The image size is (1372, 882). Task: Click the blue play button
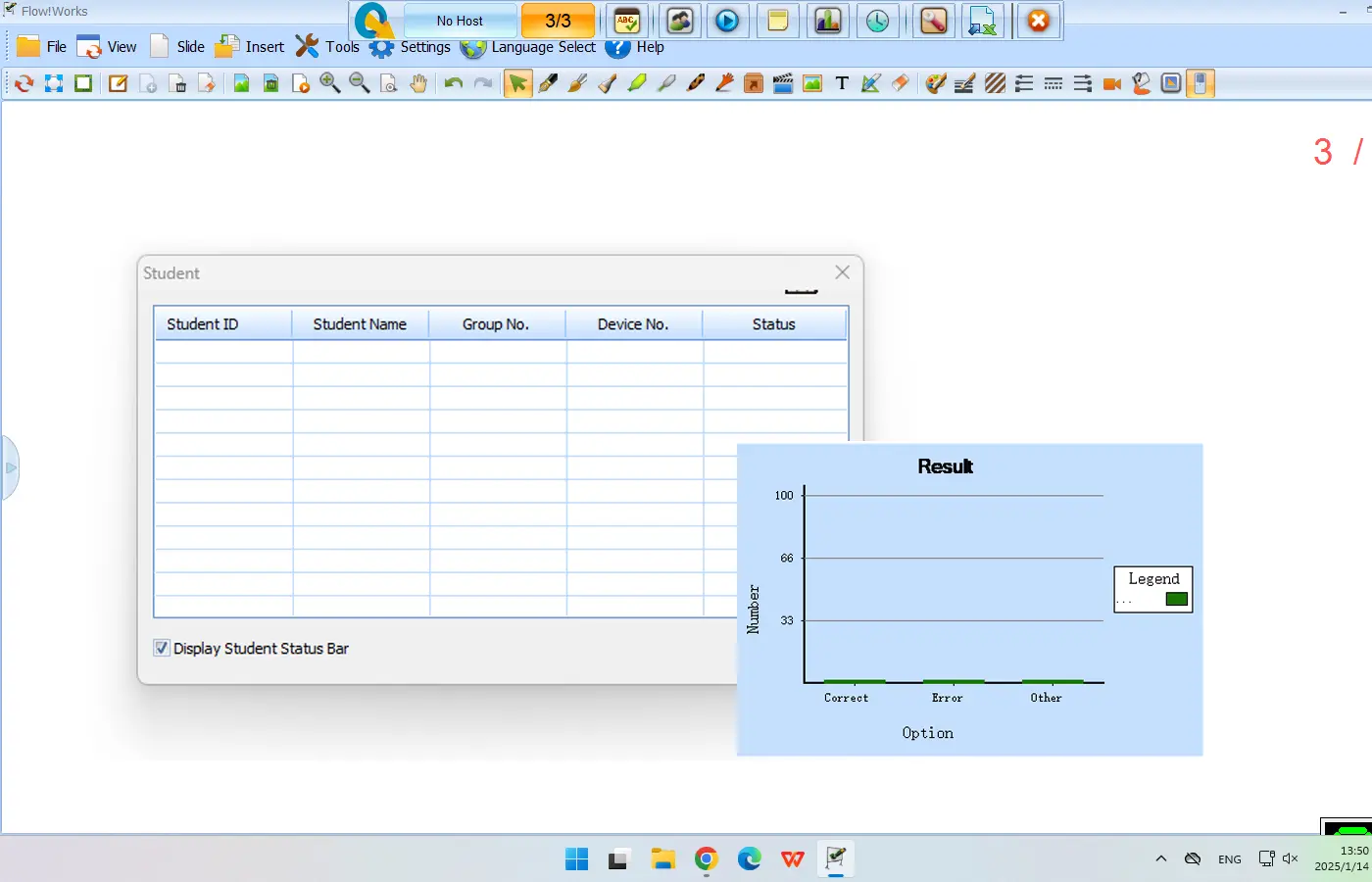727,21
